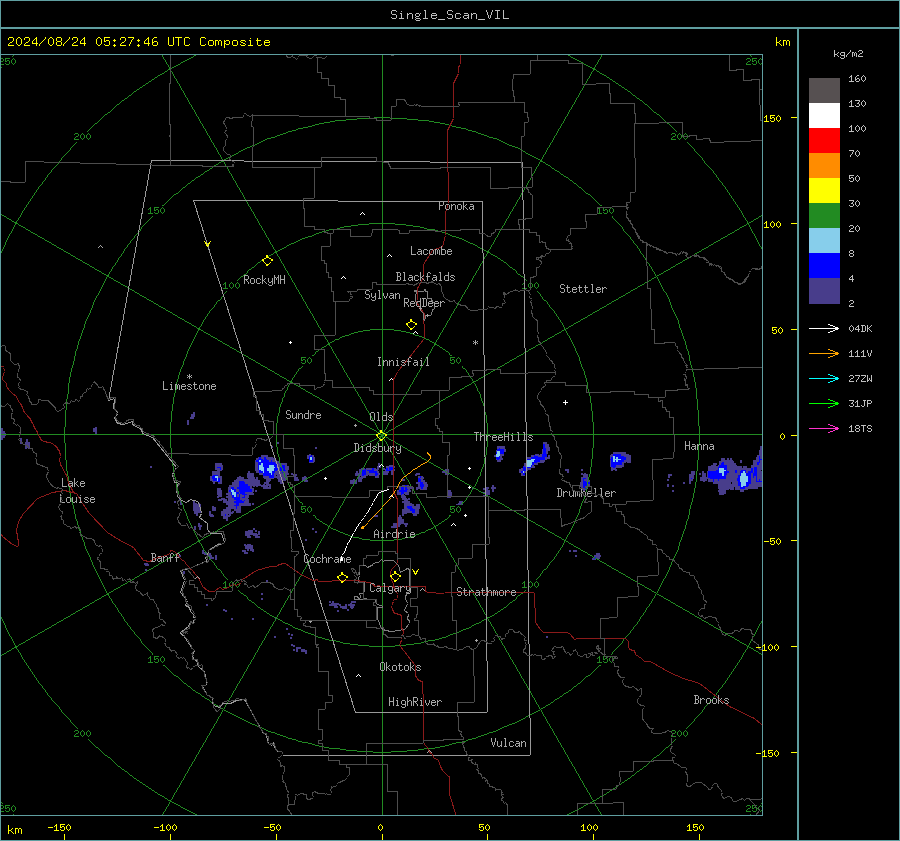Click the Single_Scan_VIL title

(x=449, y=15)
